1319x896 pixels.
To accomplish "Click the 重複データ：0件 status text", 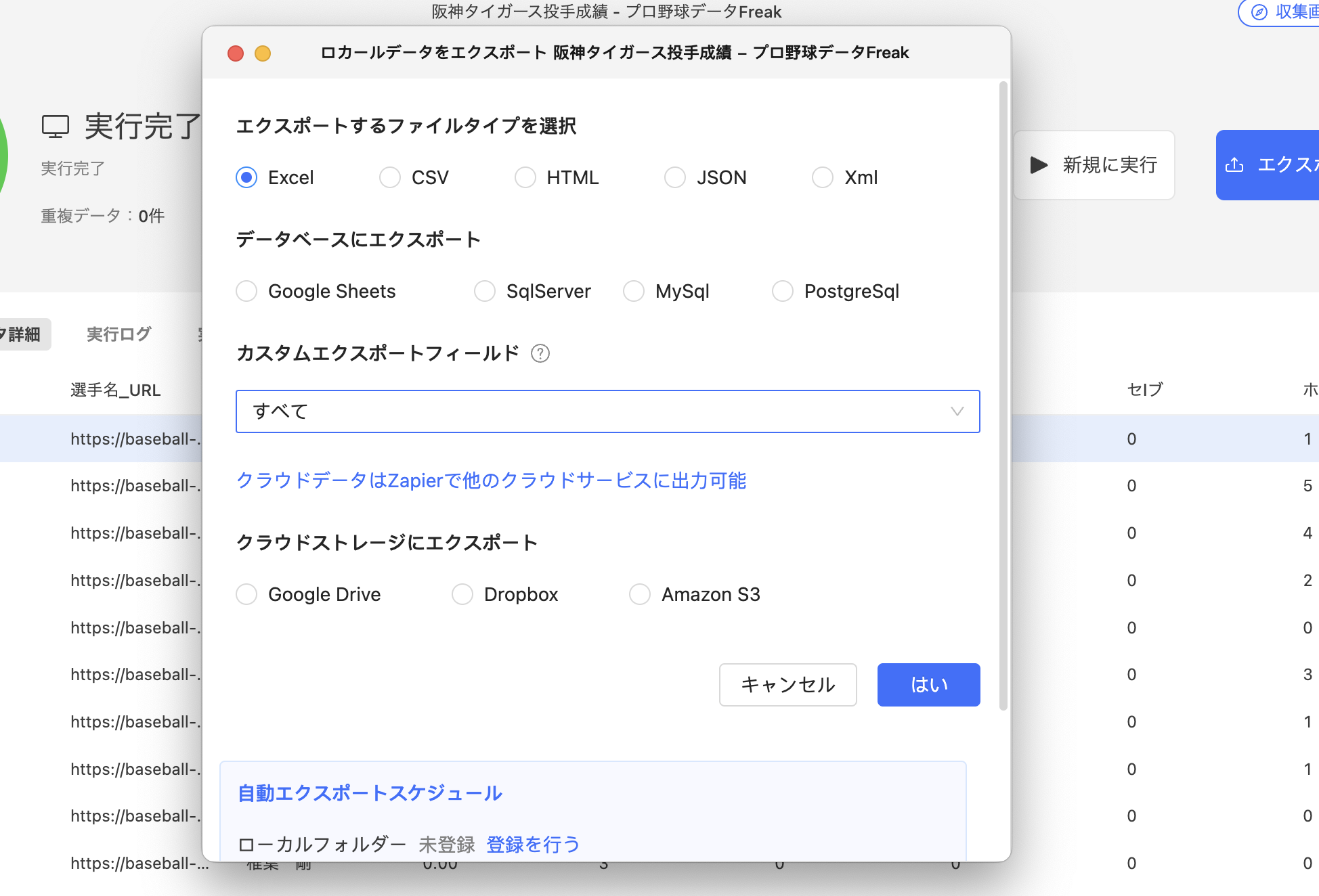I will (x=103, y=216).
